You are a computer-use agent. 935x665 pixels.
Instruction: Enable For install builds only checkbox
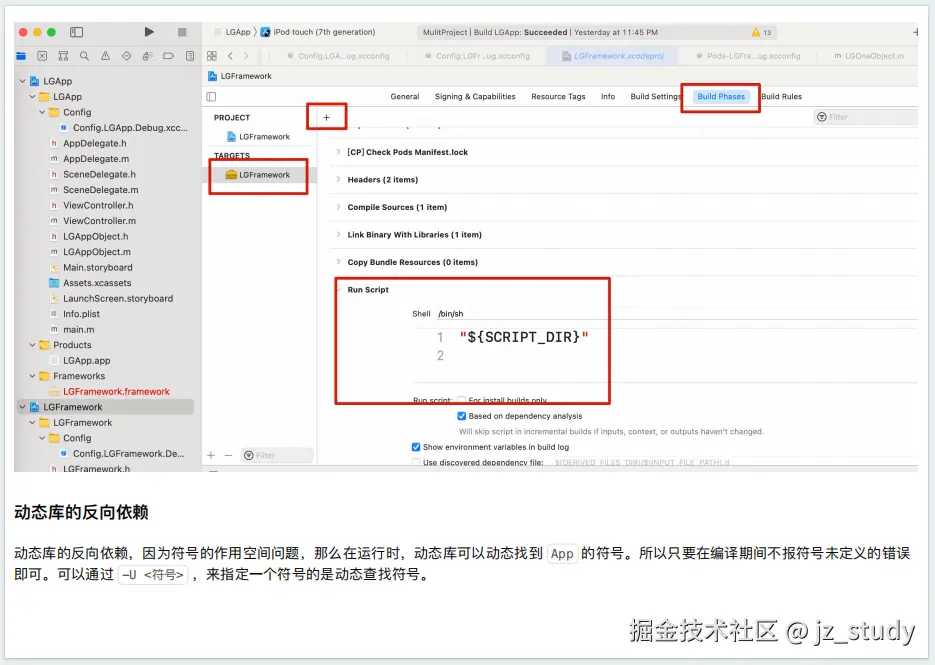[462, 400]
